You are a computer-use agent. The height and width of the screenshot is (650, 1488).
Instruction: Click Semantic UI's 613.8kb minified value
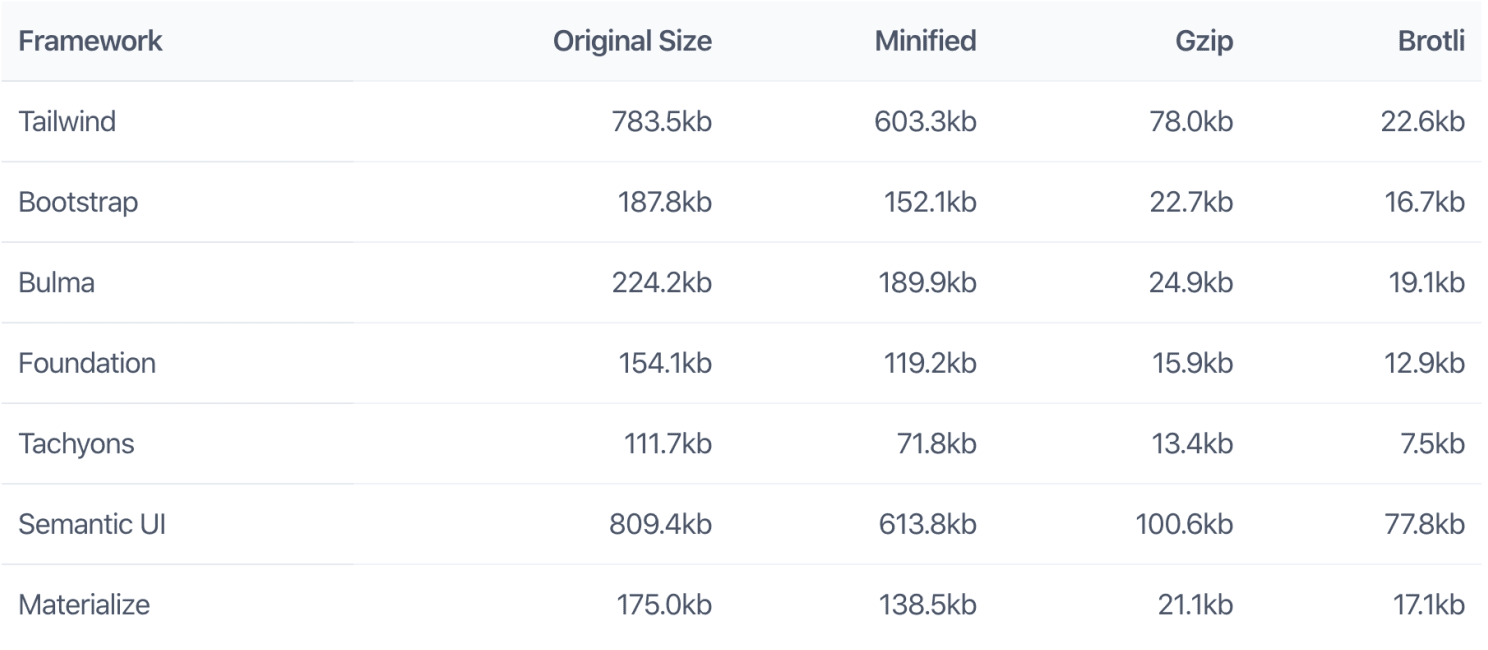point(925,524)
